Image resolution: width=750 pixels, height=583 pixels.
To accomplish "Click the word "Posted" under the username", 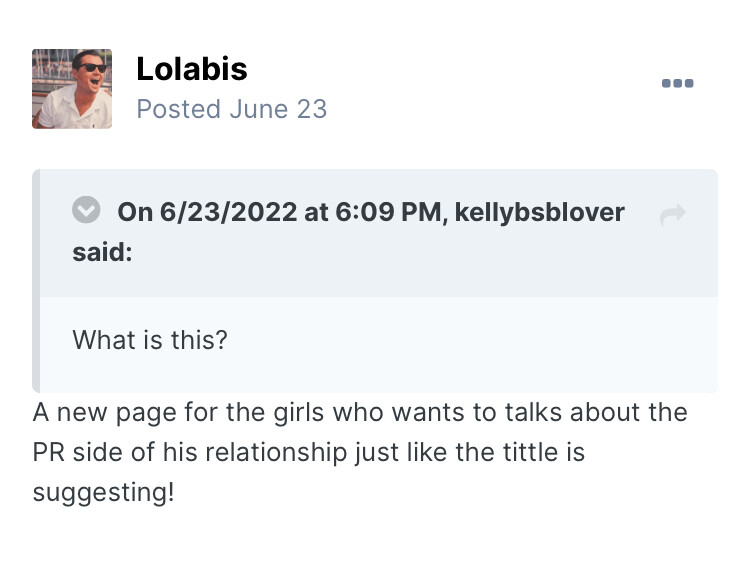I will pos(179,109).
